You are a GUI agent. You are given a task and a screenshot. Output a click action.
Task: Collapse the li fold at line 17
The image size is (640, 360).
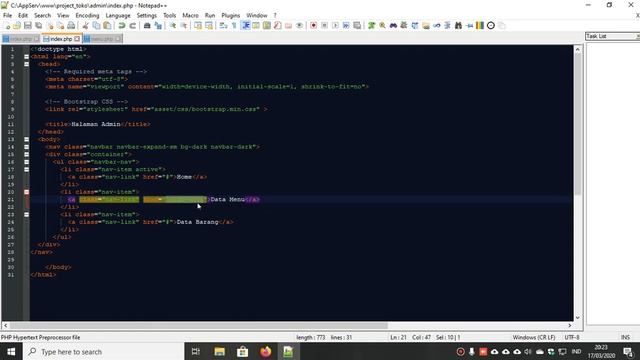[27, 169]
